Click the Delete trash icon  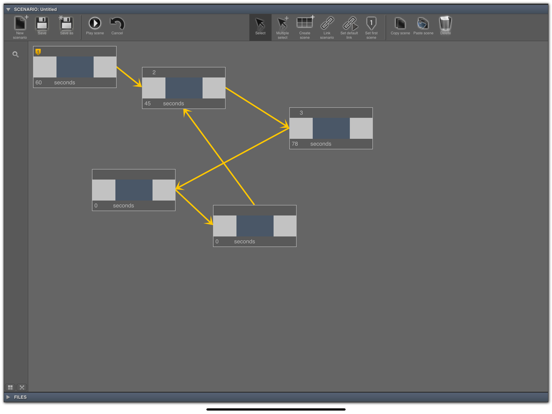tap(445, 25)
